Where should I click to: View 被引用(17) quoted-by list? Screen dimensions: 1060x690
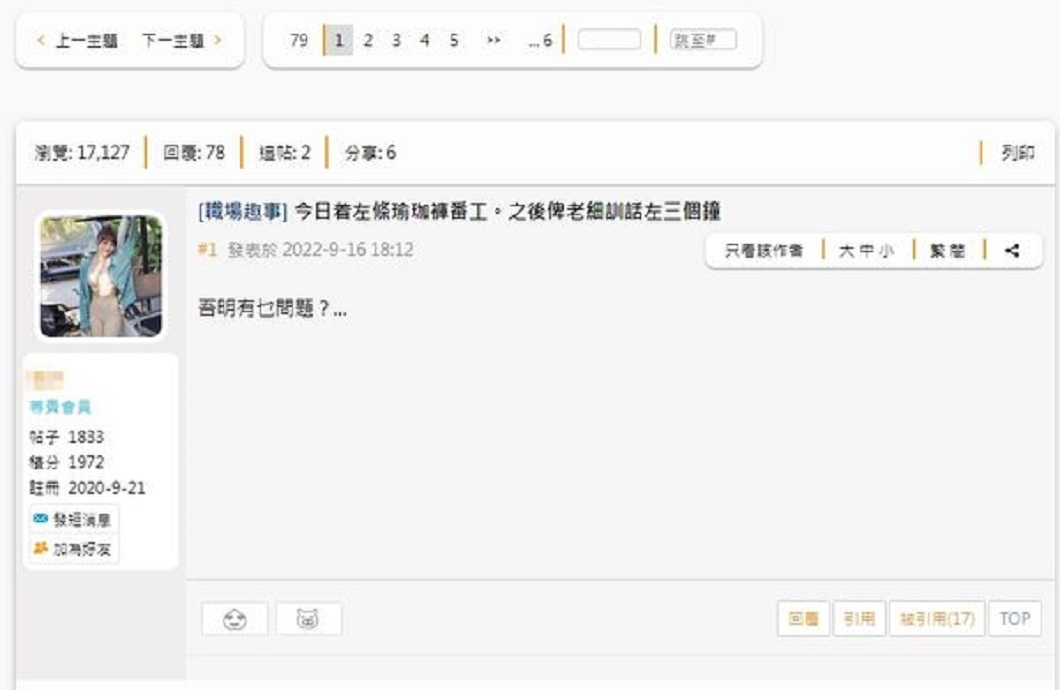[x=937, y=618]
